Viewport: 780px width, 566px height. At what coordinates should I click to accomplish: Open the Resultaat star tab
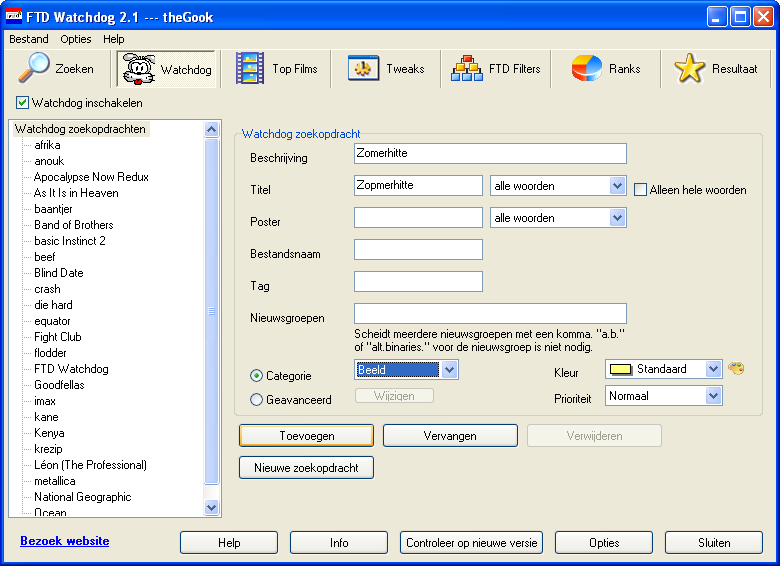point(716,69)
